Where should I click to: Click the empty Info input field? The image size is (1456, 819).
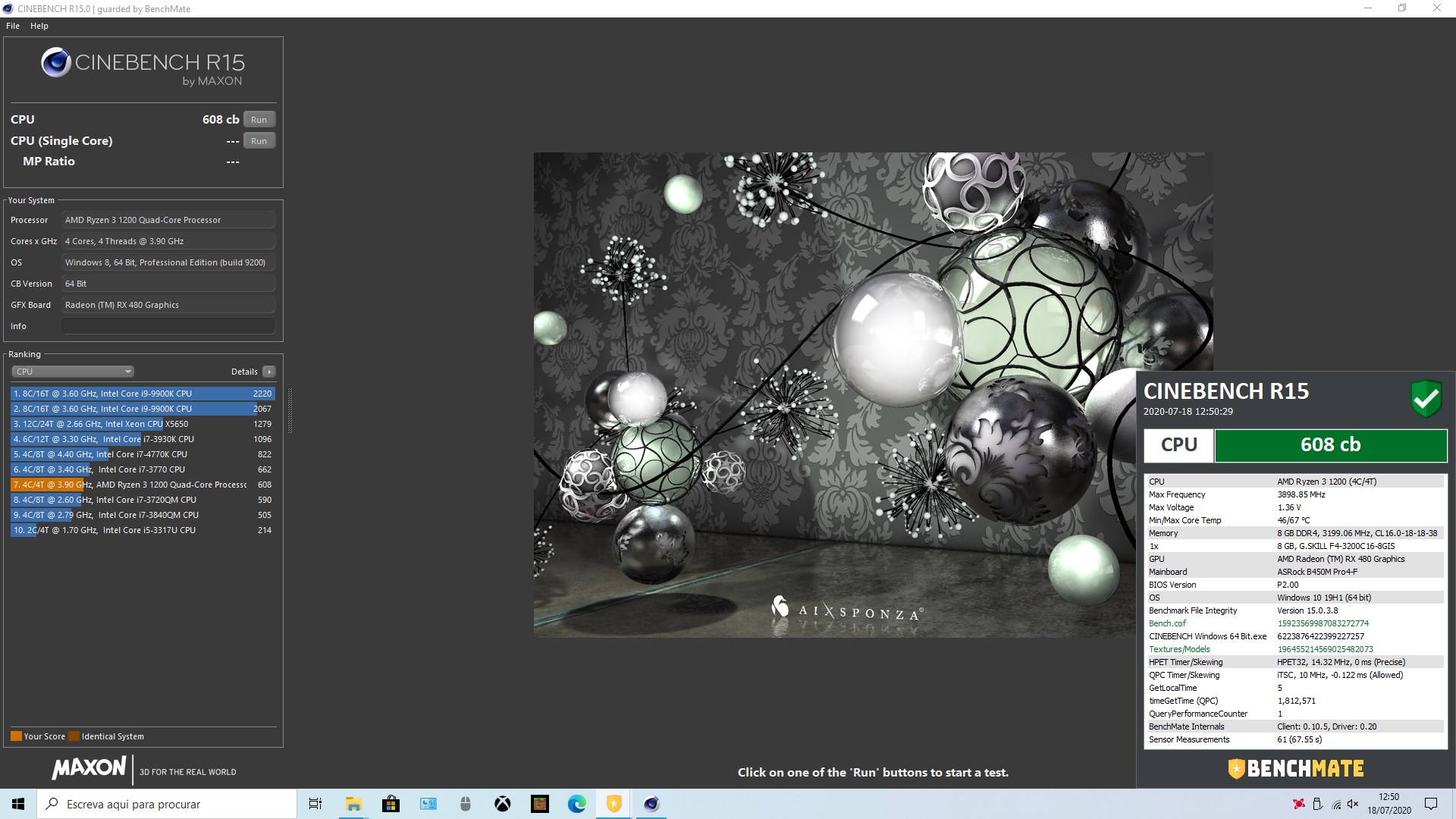coord(168,326)
